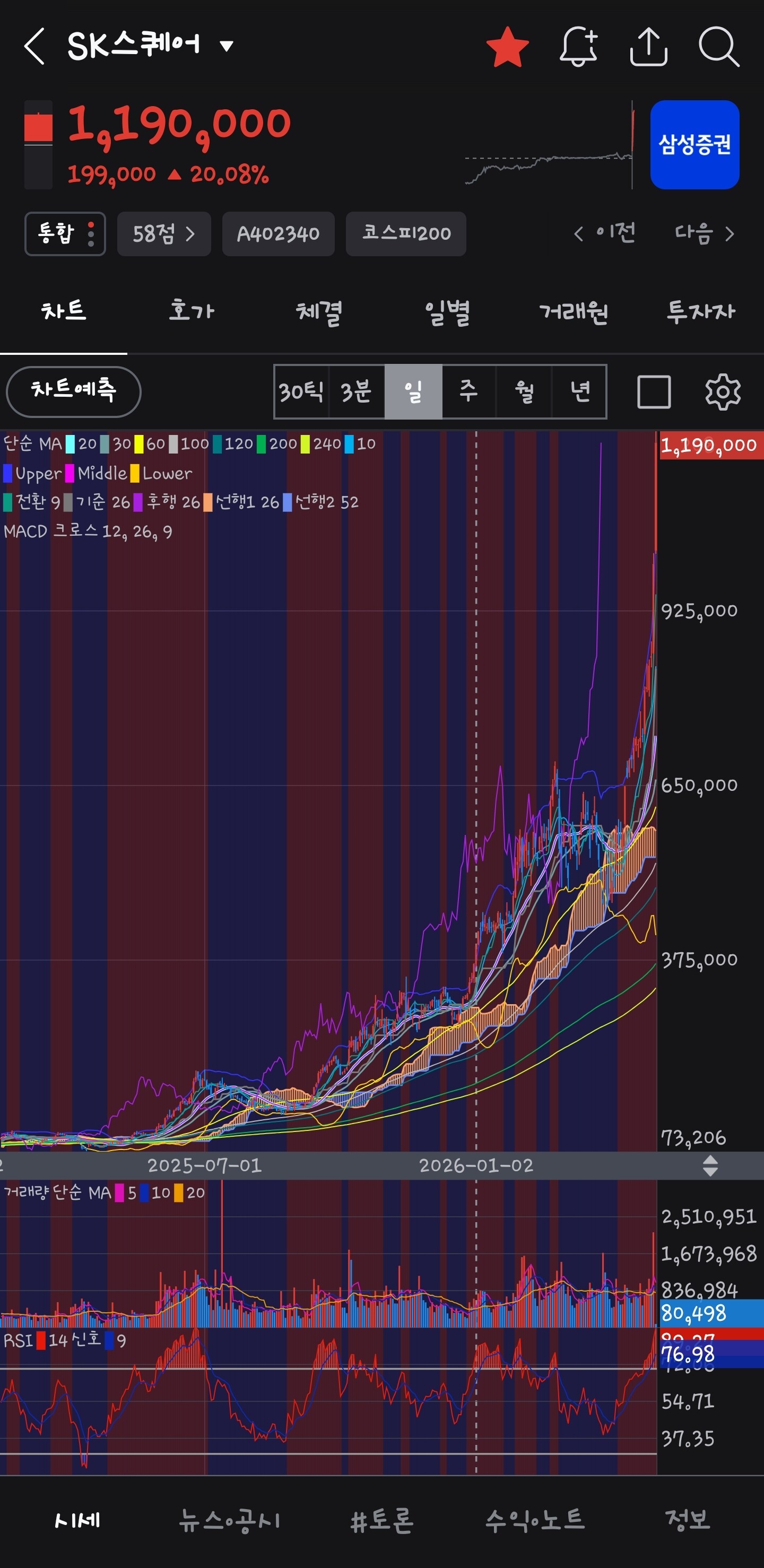Click the 73,206 price axis label

point(693,1138)
